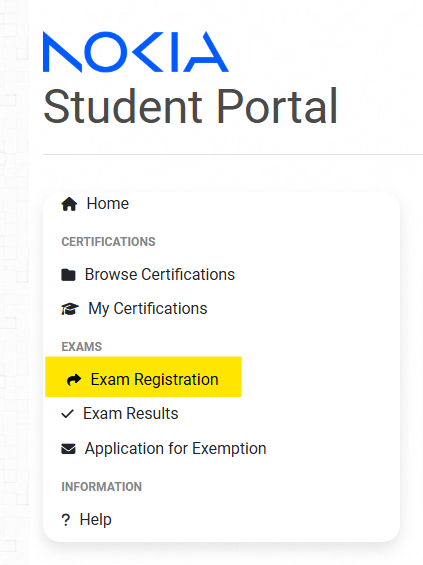Image resolution: width=423 pixels, height=565 pixels.
Task: Open the Home menu item
Action: pyautogui.click(x=108, y=204)
